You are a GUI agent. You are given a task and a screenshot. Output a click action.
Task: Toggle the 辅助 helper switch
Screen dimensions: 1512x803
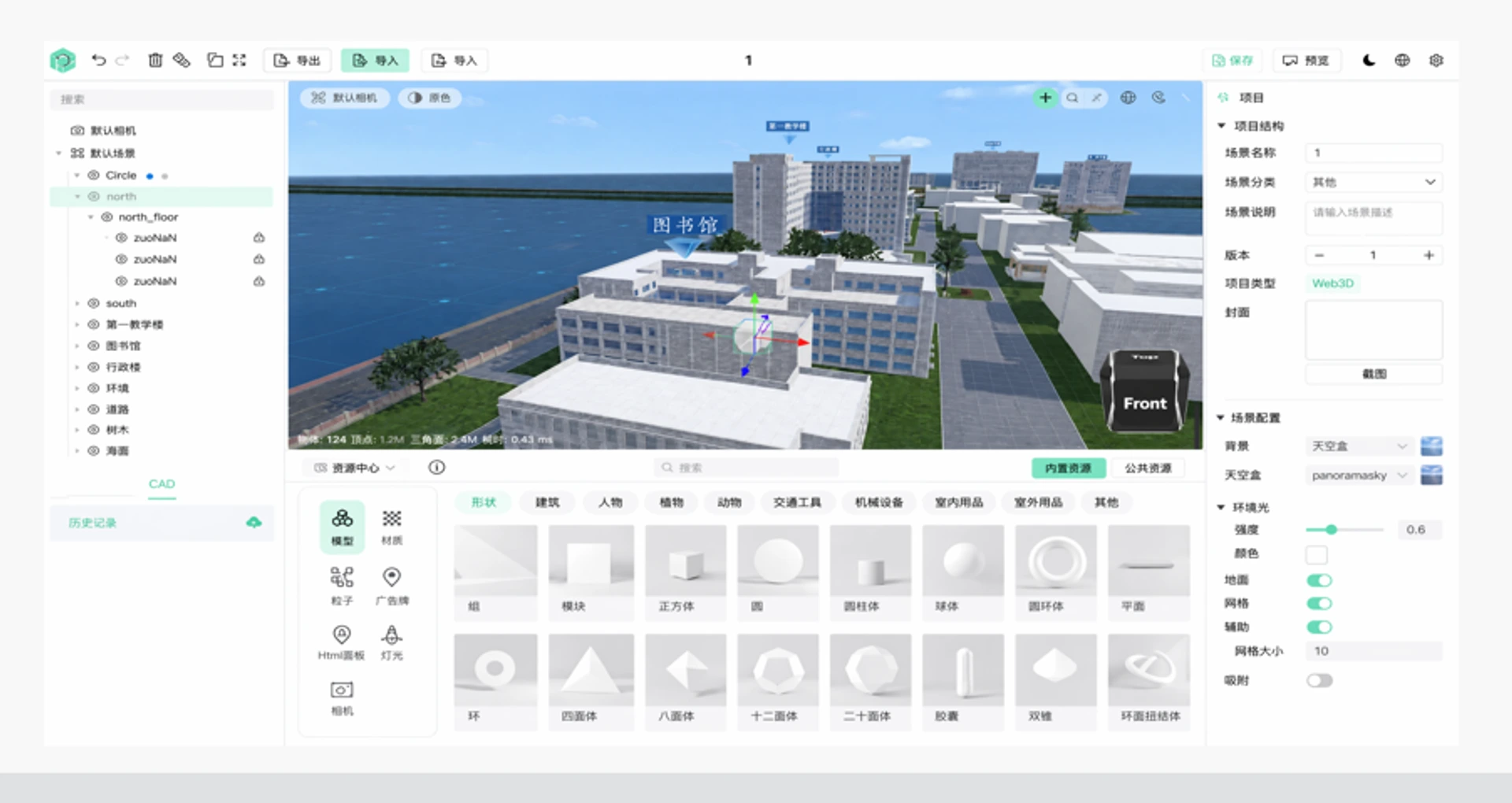tap(1319, 627)
